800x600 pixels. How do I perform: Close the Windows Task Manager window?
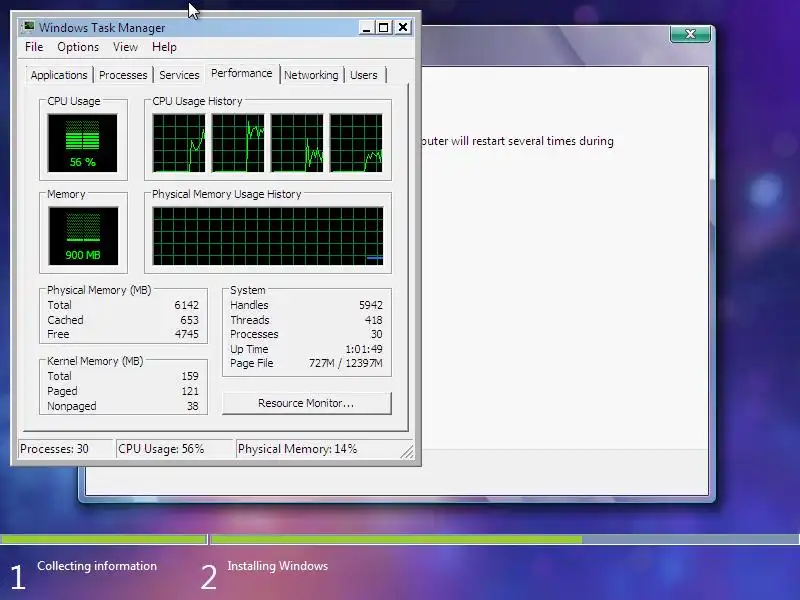coord(403,28)
